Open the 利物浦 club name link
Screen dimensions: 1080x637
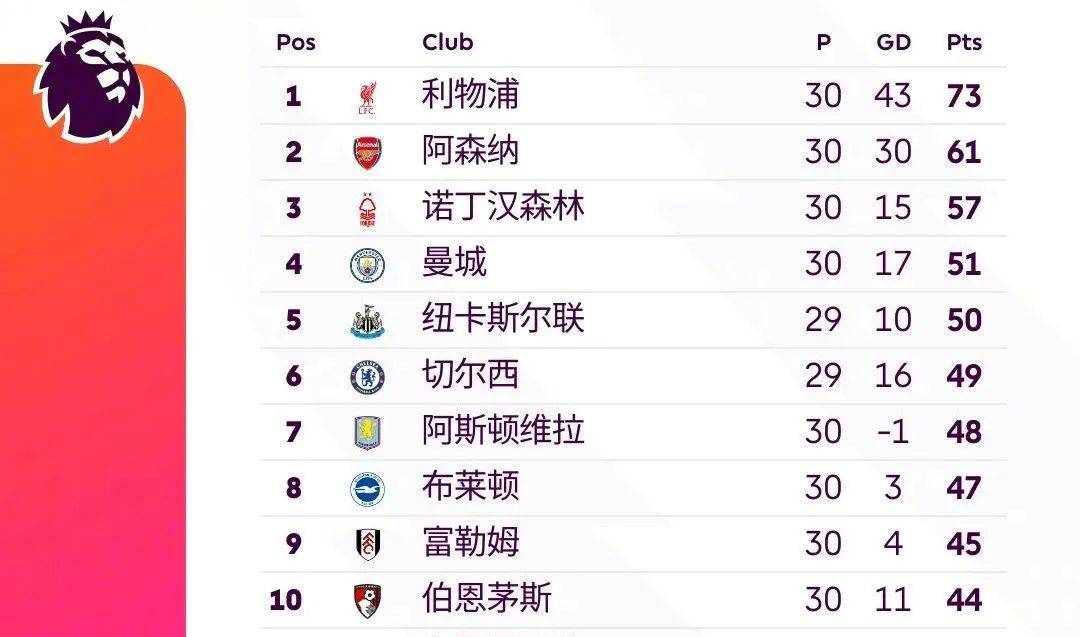(x=470, y=96)
